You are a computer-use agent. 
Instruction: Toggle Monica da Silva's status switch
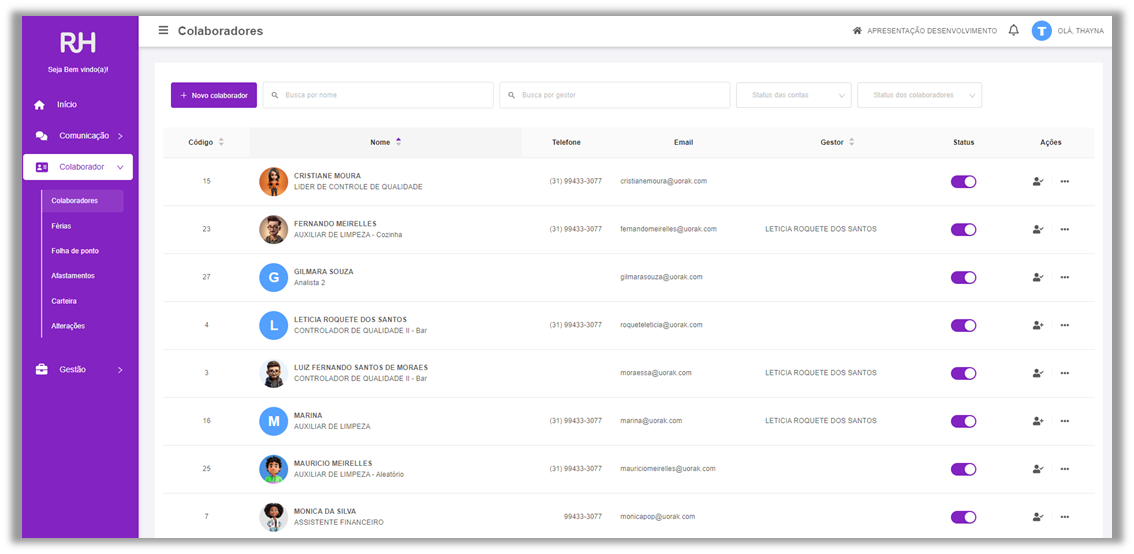[x=963, y=517]
